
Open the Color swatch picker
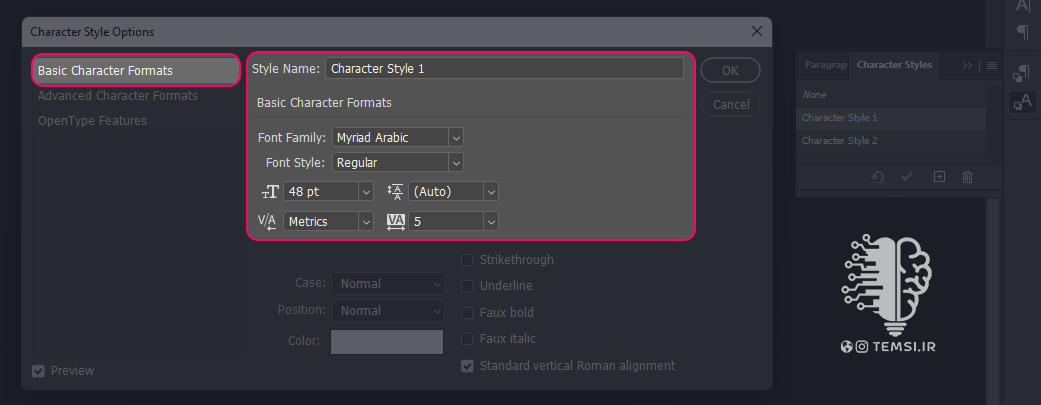(387, 341)
